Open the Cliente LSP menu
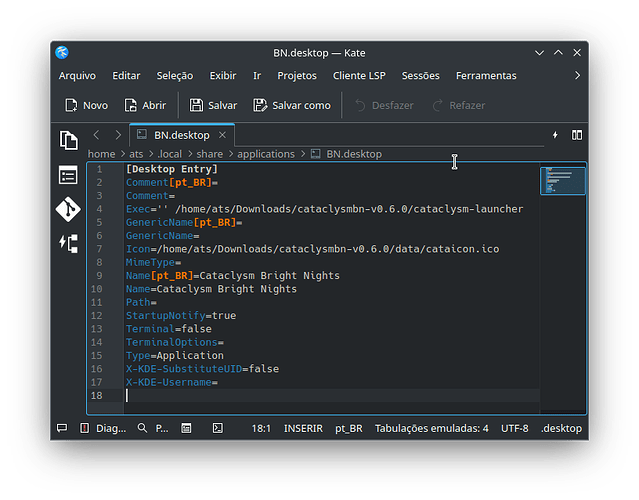 pyautogui.click(x=359, y=76)
